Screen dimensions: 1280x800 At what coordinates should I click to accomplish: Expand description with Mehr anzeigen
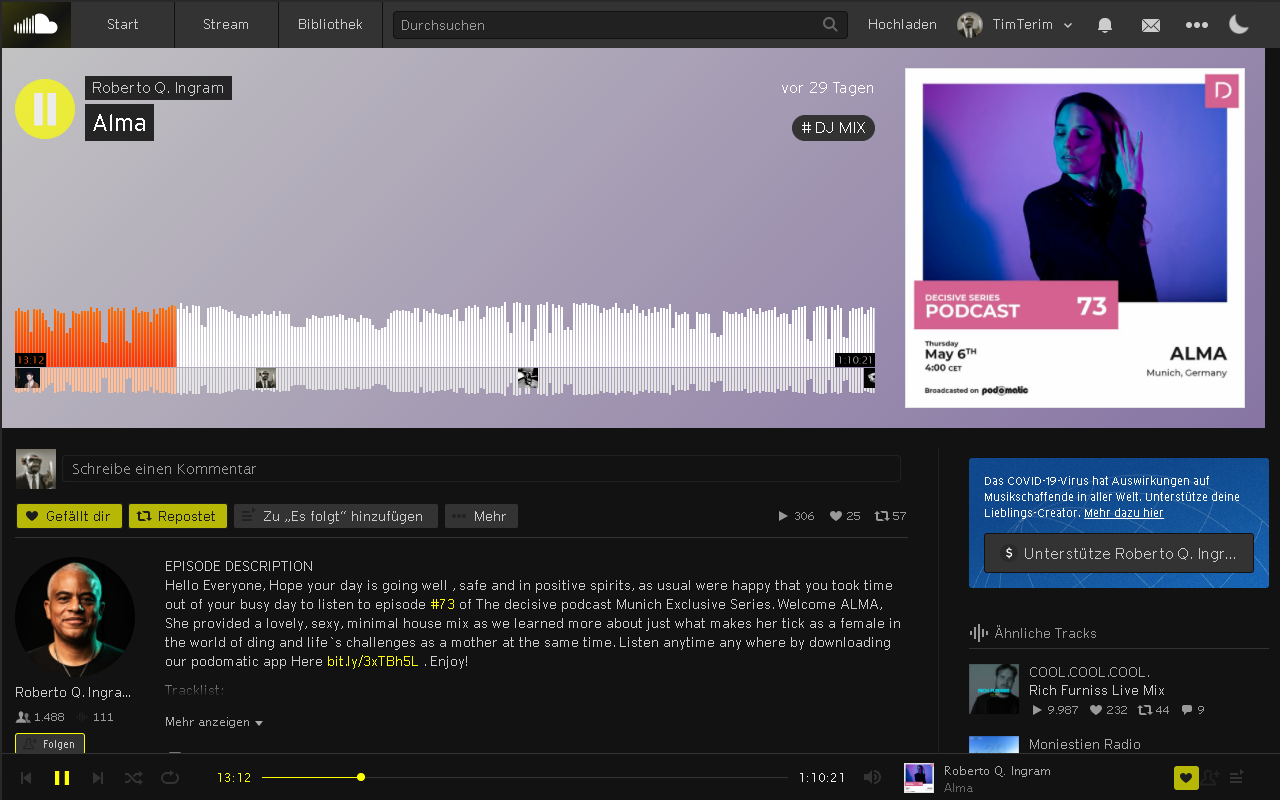click(214, 722)
